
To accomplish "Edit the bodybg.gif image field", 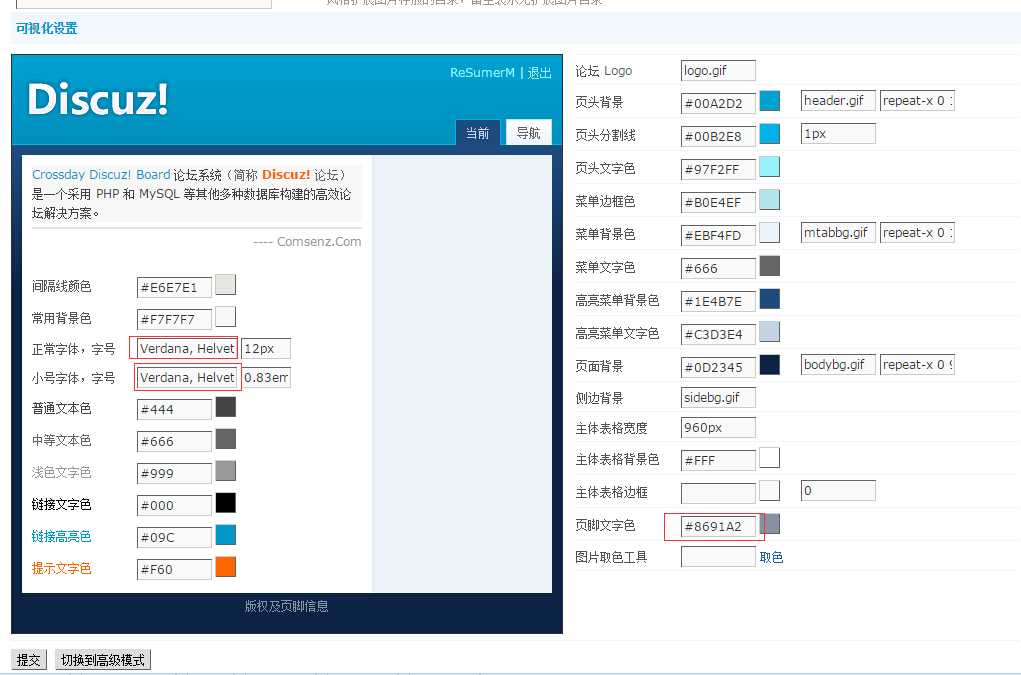I will coord(838,365).
